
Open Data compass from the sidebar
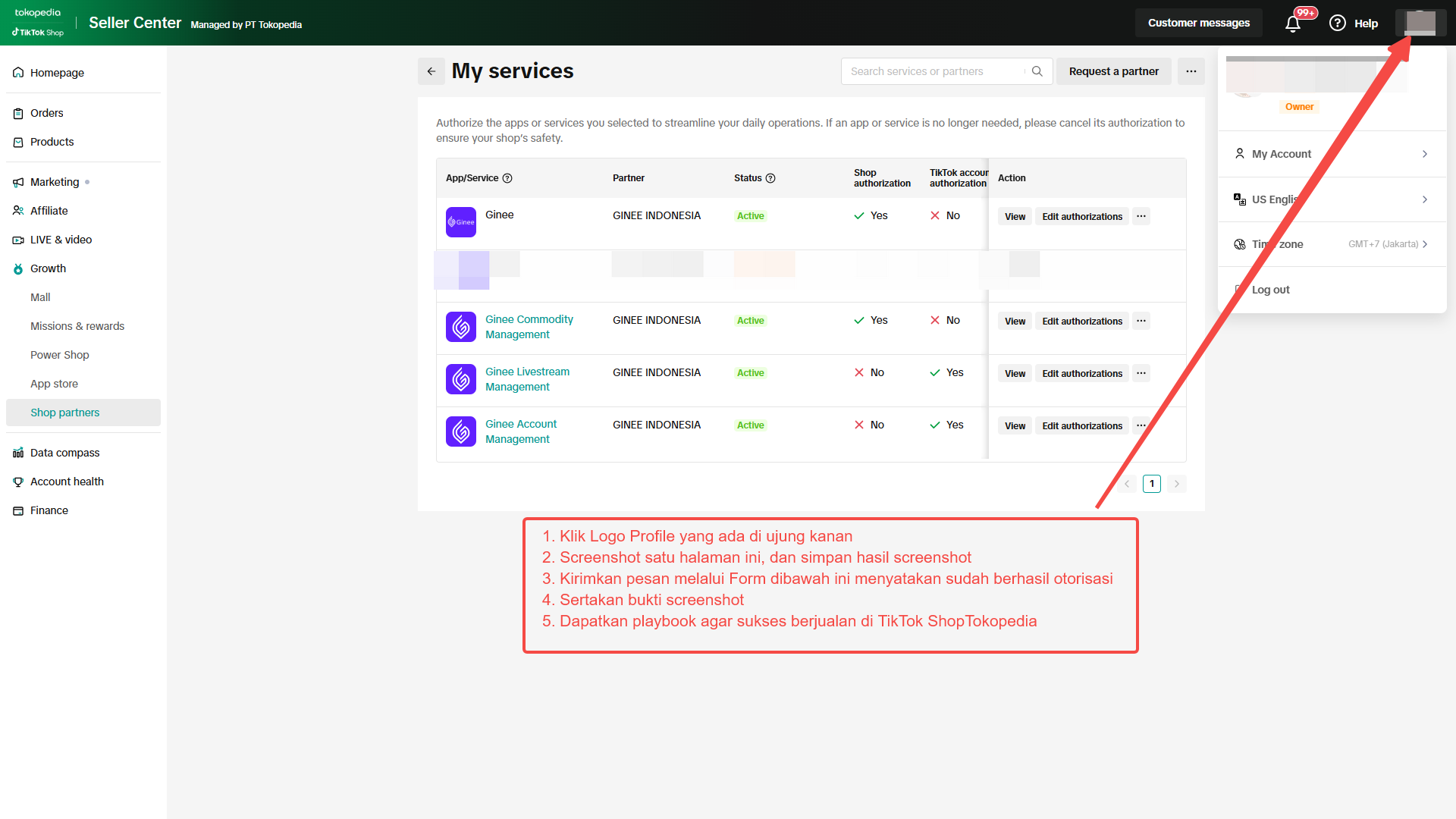pos(65,453)
